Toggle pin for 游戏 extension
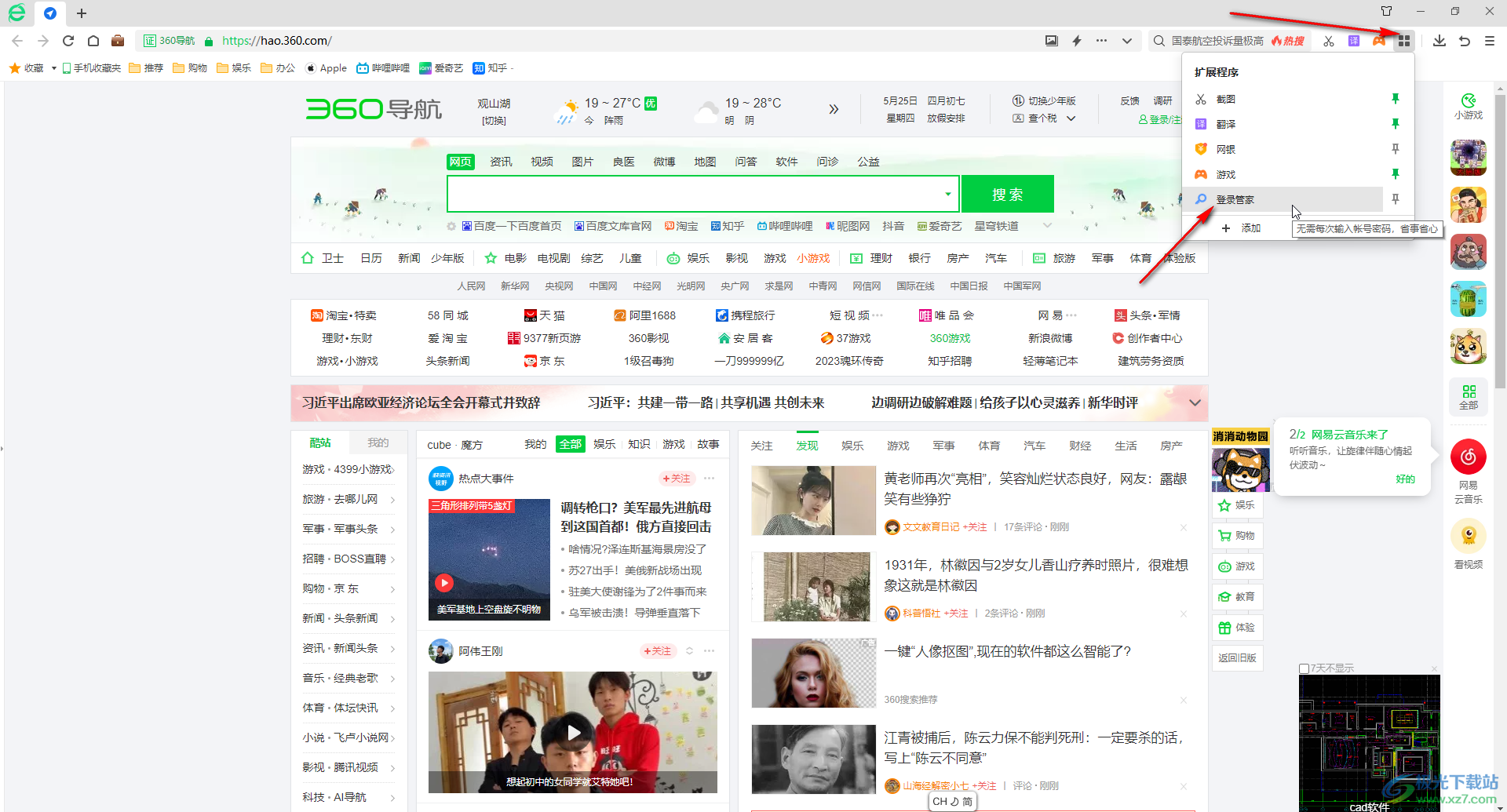This screenshot has height=812, width=1507. [x=1396, y=174]
